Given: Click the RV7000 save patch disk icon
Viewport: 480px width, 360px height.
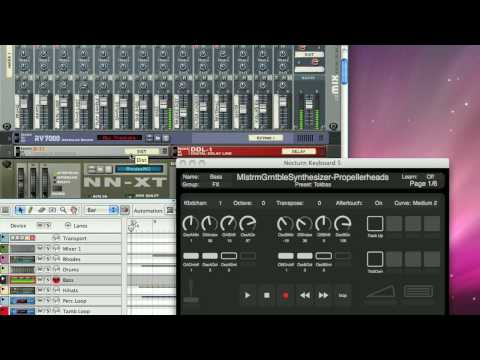Looking at the screenshot, I should click(x=165, y=138).
